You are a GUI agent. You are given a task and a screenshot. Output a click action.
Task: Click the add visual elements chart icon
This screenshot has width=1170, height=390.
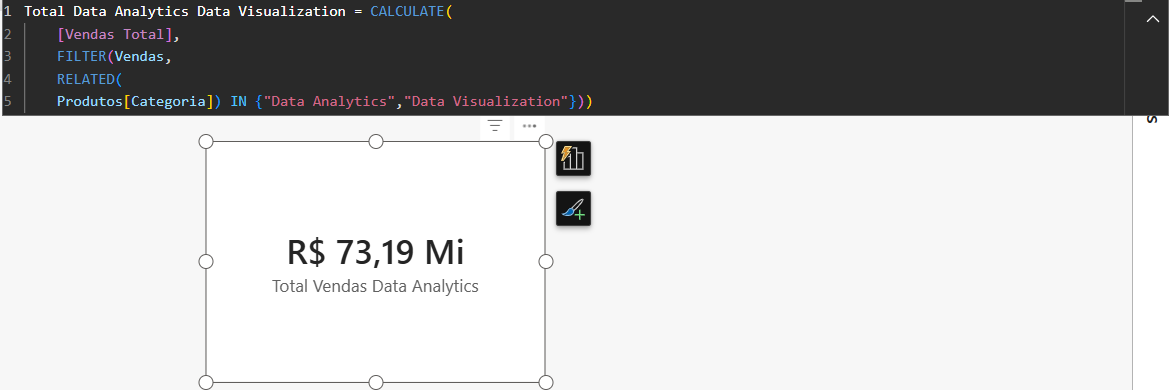pos(573,159)
